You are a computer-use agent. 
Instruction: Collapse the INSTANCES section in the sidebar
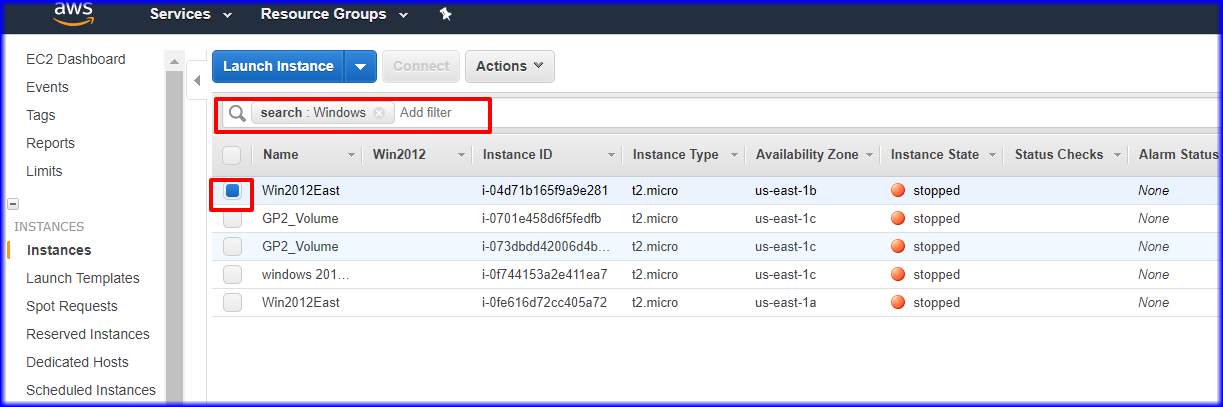click(x=13, y=204)
